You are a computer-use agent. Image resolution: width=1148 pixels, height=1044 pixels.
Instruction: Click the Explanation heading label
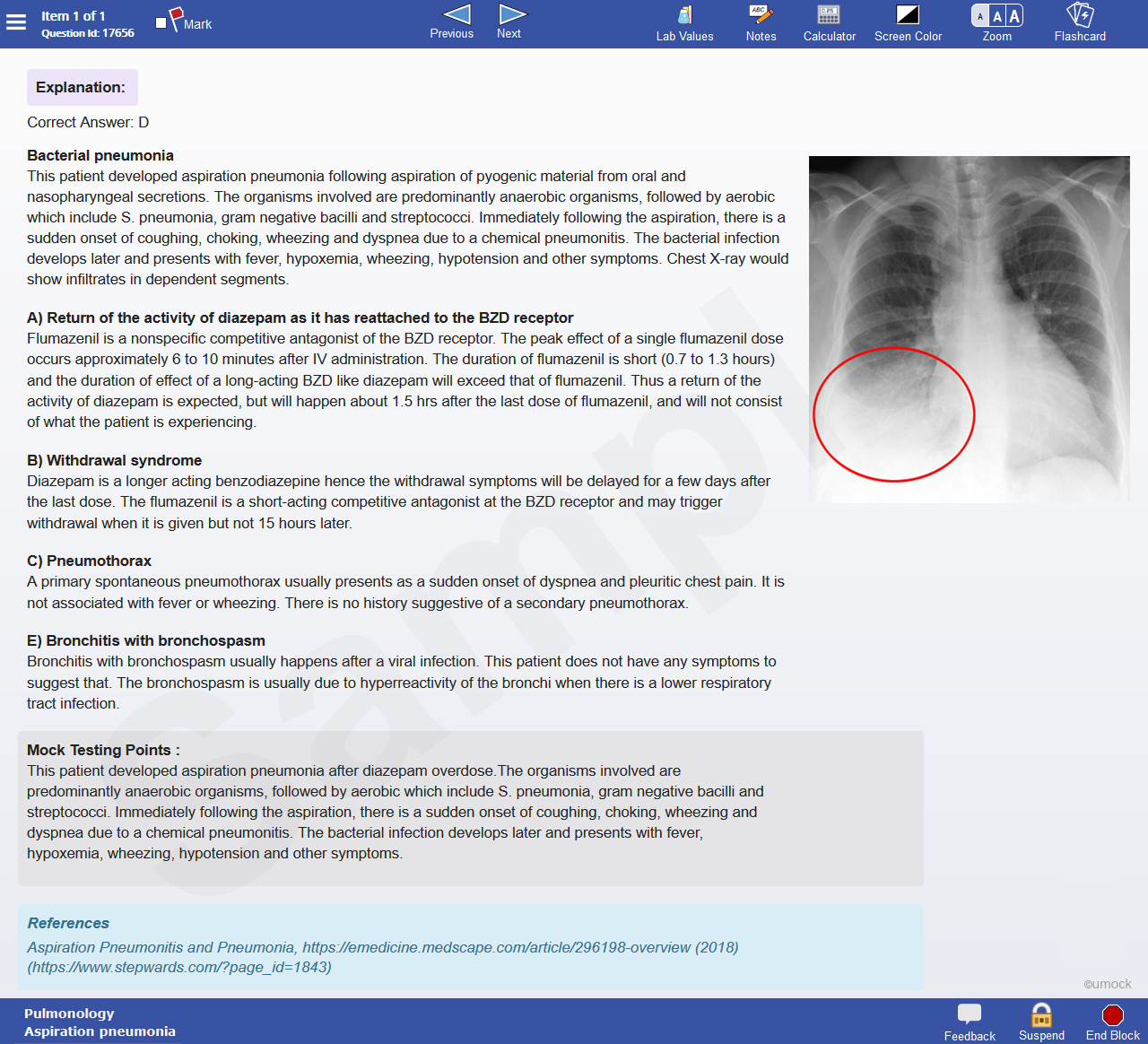81,87
